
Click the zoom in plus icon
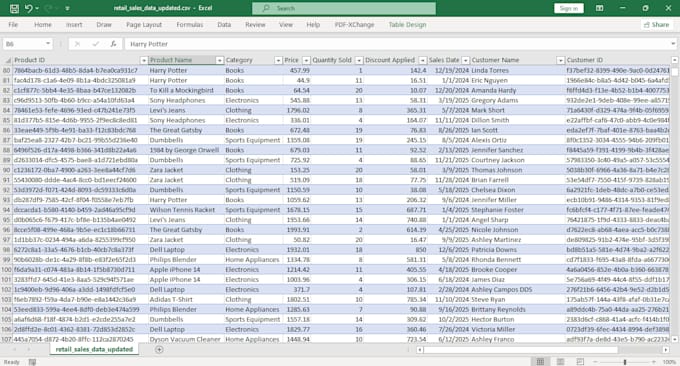click(x=654, y=362)
